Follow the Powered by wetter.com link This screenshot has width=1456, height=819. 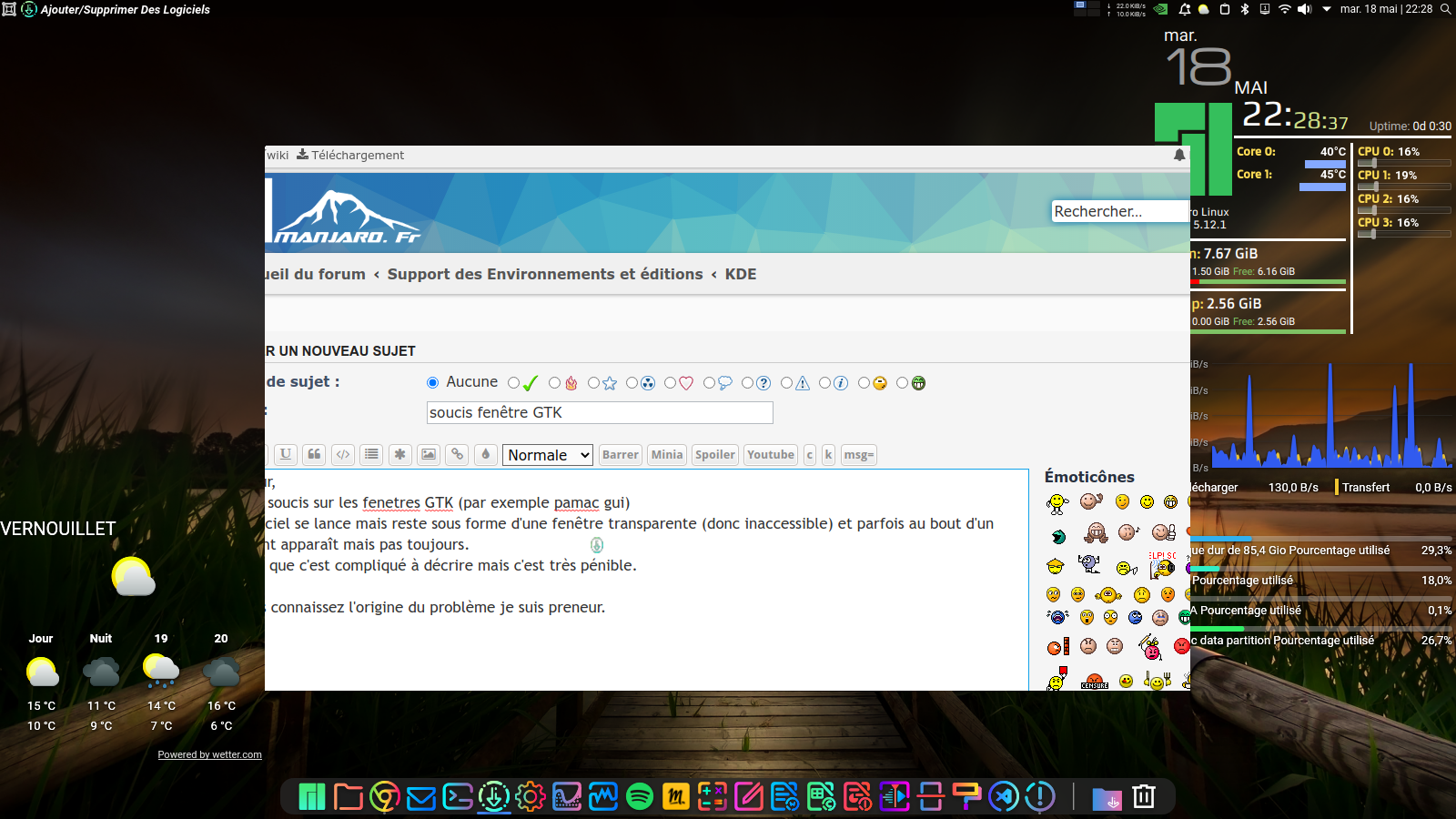click(209, 754)
